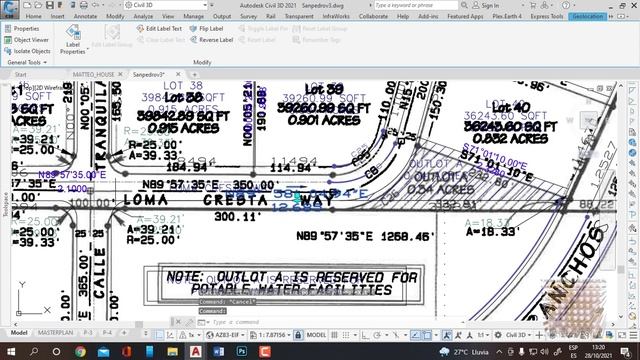This screenshot has height=360, width=640.
Task: Toggle grid display in status bar
Action: coord(334,335)
